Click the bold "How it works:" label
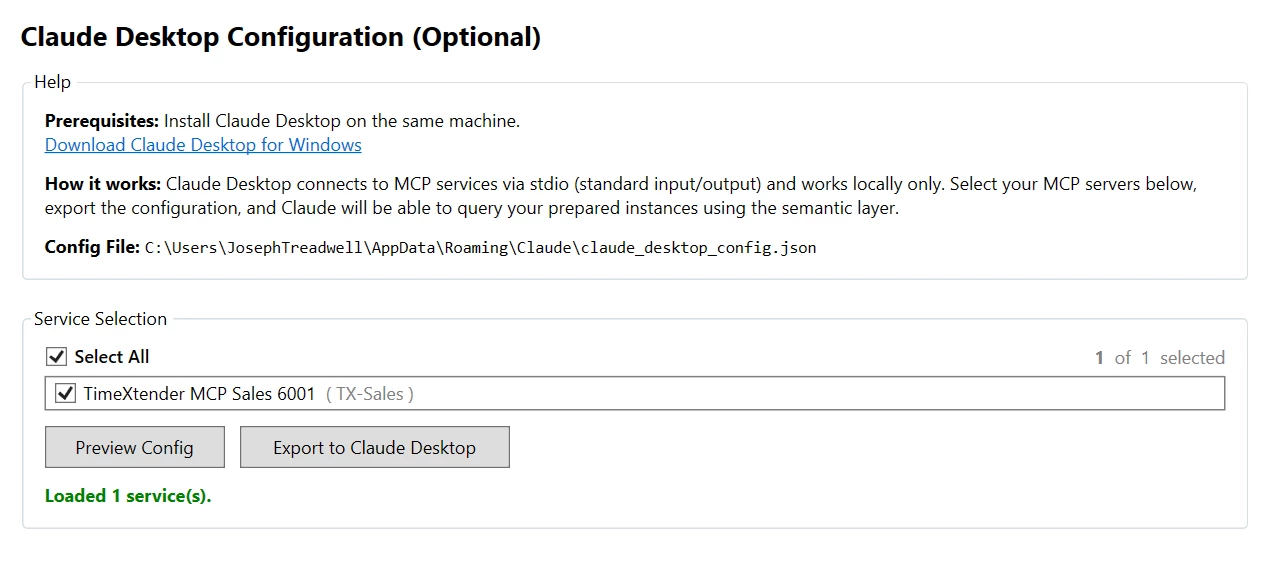1261x587 pixels. pos(103,184)
